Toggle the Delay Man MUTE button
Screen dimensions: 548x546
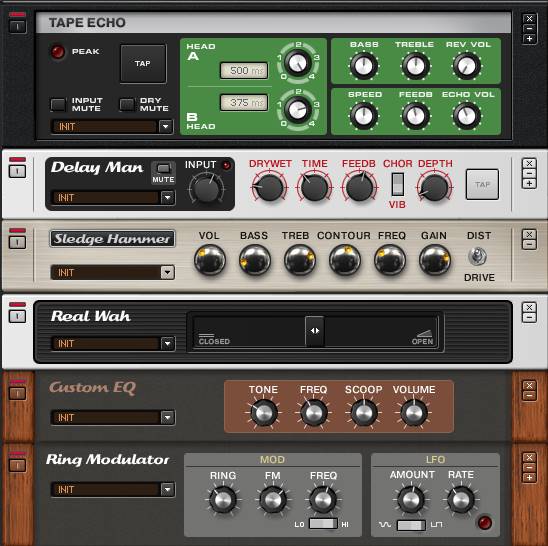click(x=163, y=169)
